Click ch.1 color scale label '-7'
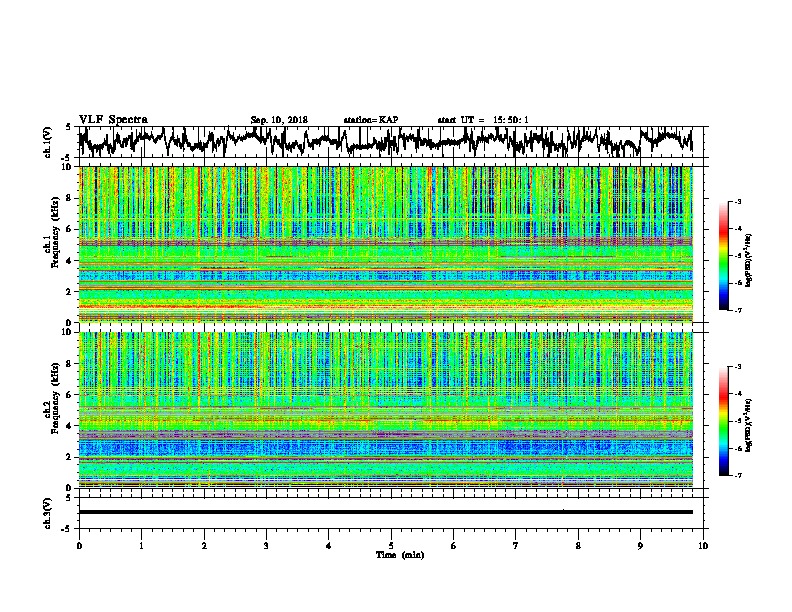Screen dimensions: 792x612 [738, 310]
